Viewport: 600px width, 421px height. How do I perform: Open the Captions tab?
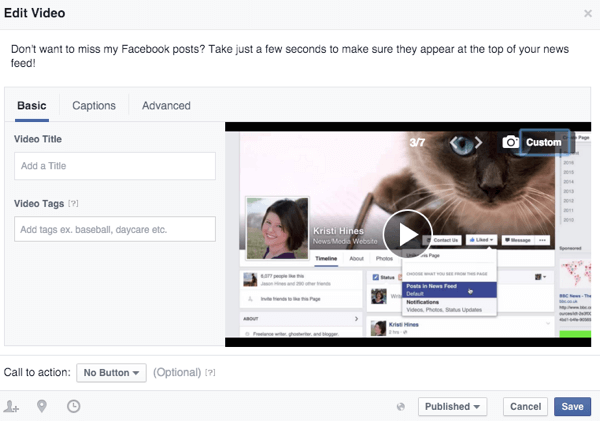coord(94,106)
